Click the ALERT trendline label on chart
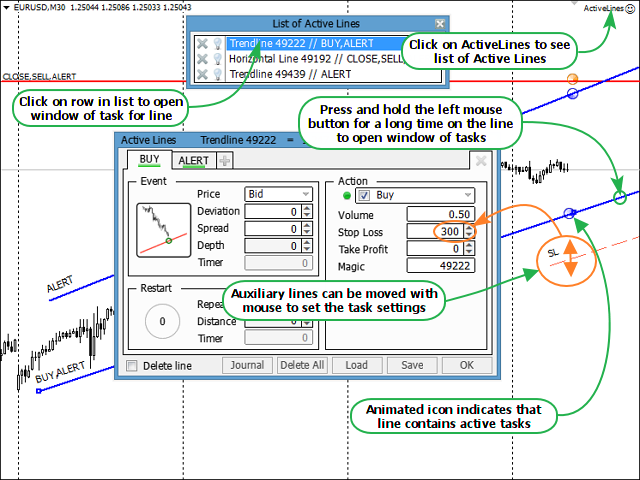Image resolution: width=640 pixels, height=480 pixels. click(x=60, y=284)
